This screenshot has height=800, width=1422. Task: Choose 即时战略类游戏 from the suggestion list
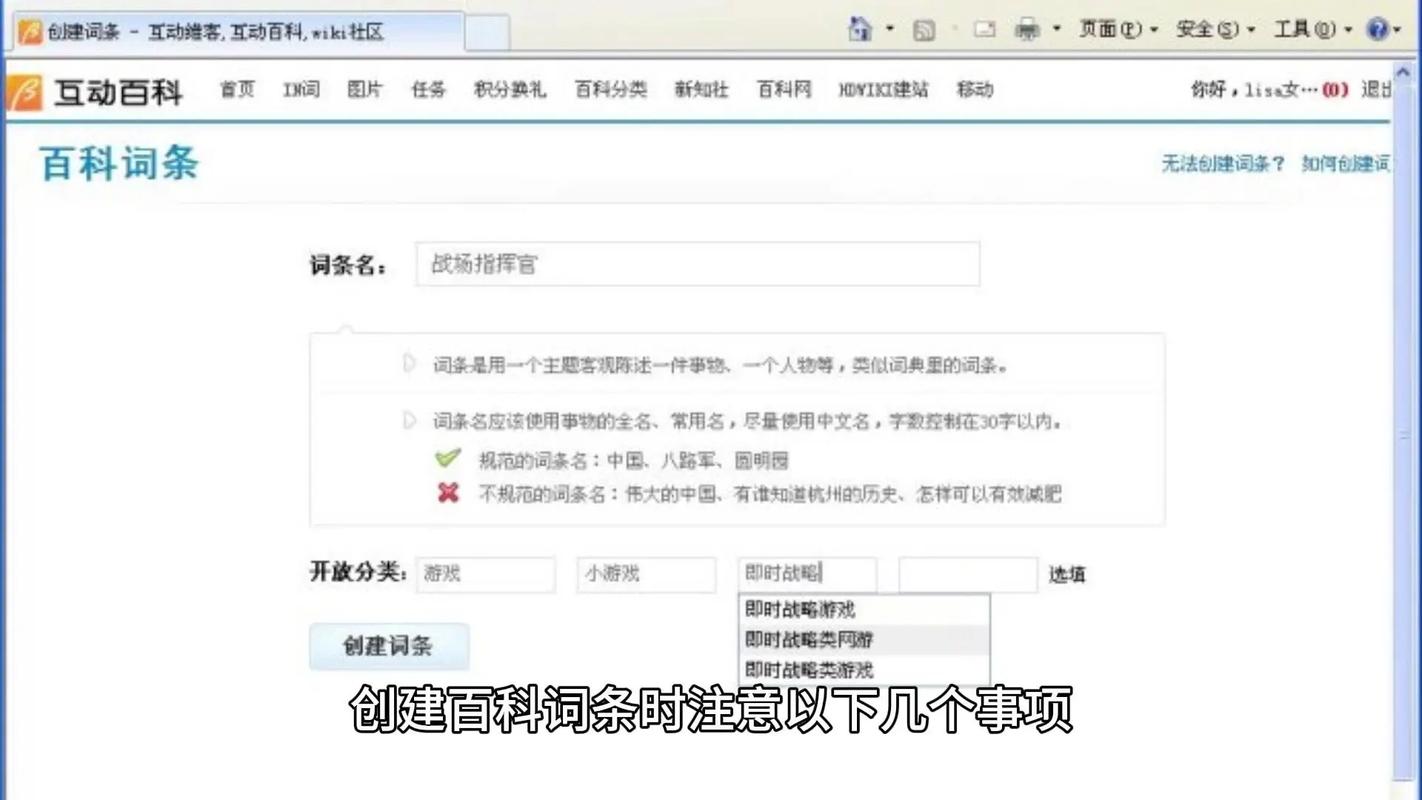(x=864, y=669)
